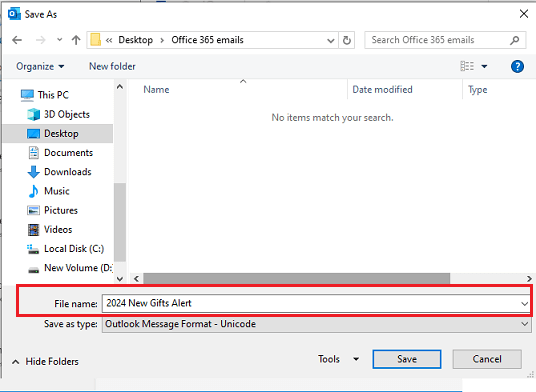Collapse the pane with Hide Folders
536x392 pixels.
(x=45, y=362)
